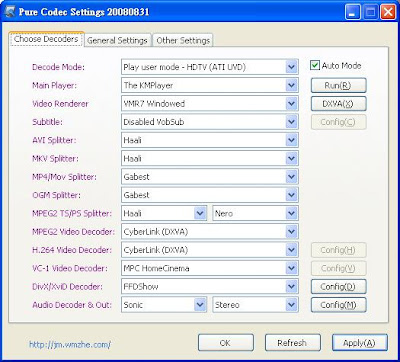Expand the MPEG2 Video Decoder dropdown
400x362 pixels.
pos(210,232)
